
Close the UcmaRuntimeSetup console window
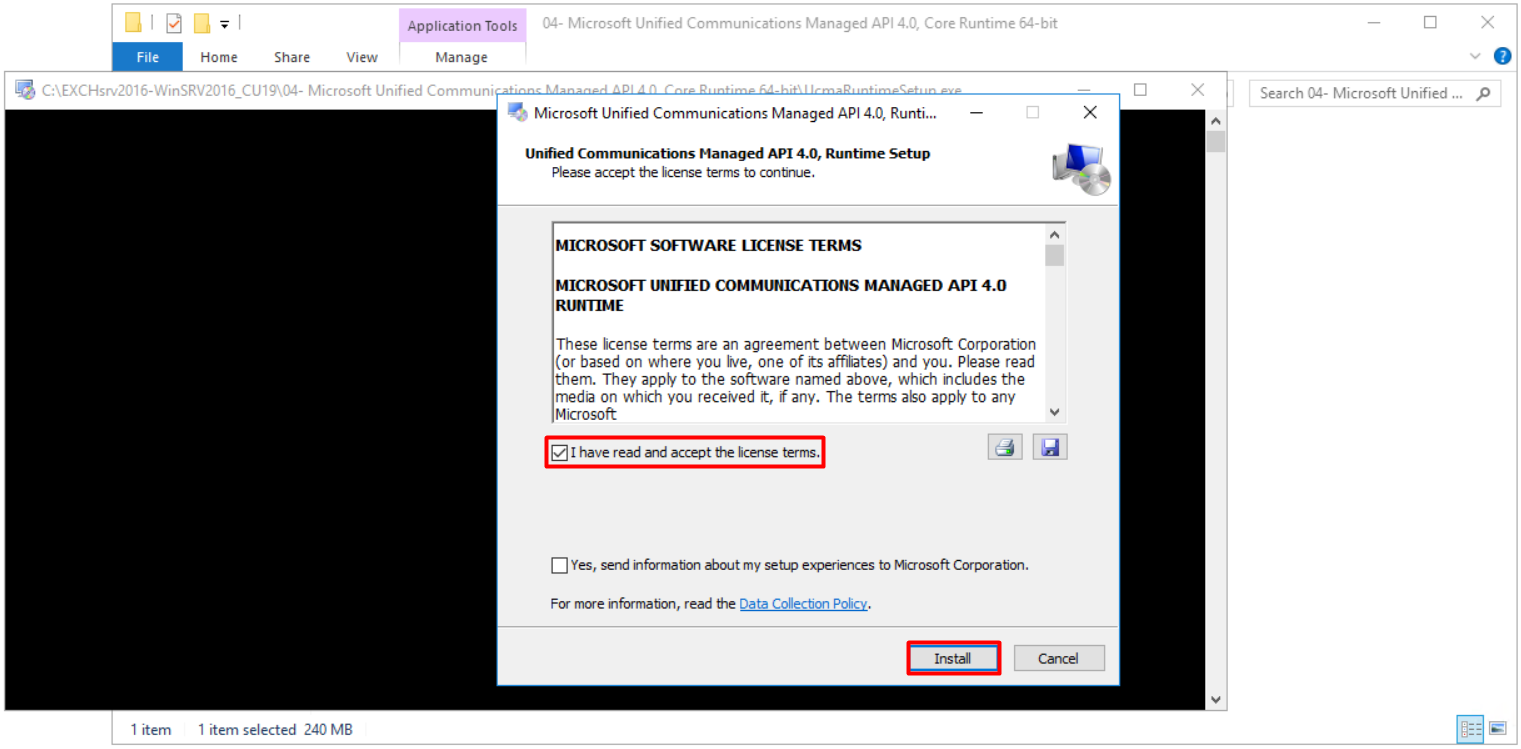point(1198,90)
